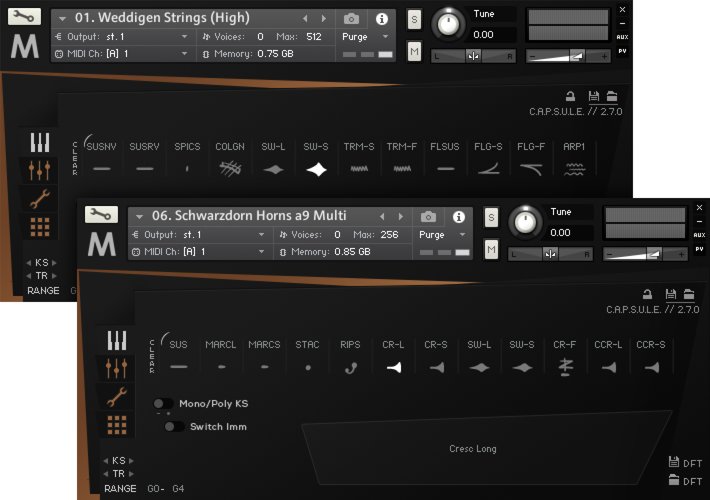Image resolution: width=710 pixels, height=500 pixels.
Task: Solo the Schwarzdorn Horns instrument
Action: (x=491, y=217)
